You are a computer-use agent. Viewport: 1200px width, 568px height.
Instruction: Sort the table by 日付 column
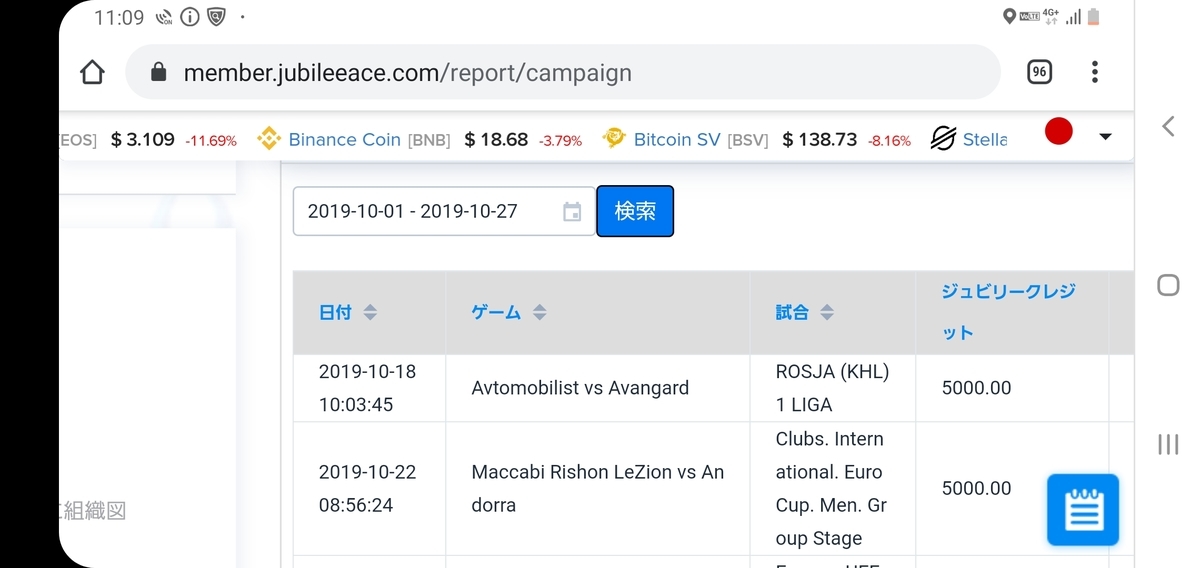coord(370,313)
